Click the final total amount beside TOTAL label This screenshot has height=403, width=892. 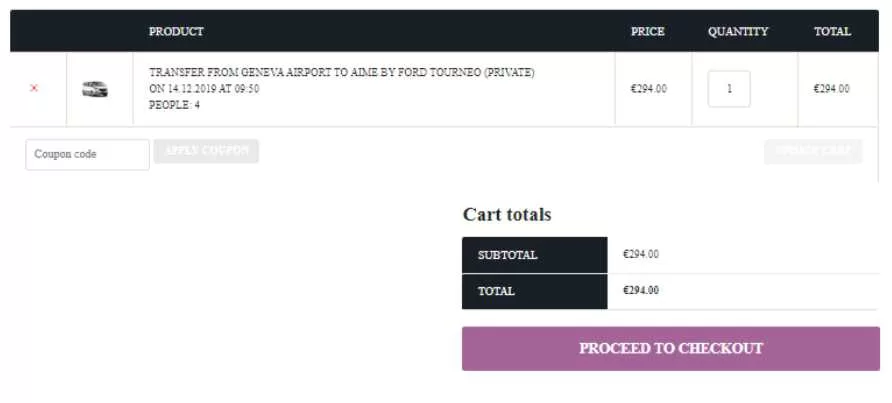[x=641, y=290]
